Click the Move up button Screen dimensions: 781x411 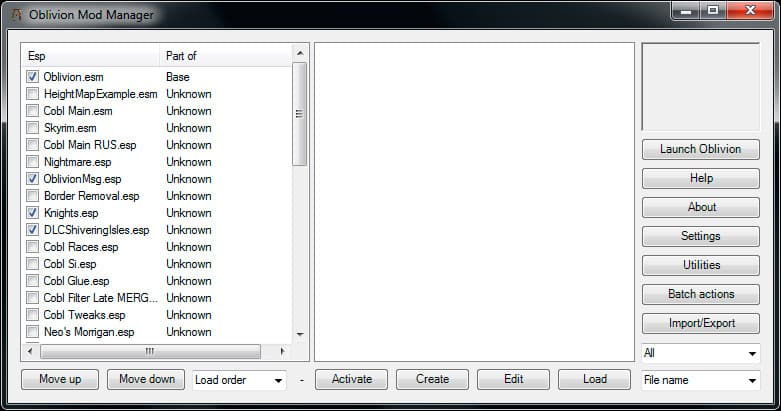(60, 380)
